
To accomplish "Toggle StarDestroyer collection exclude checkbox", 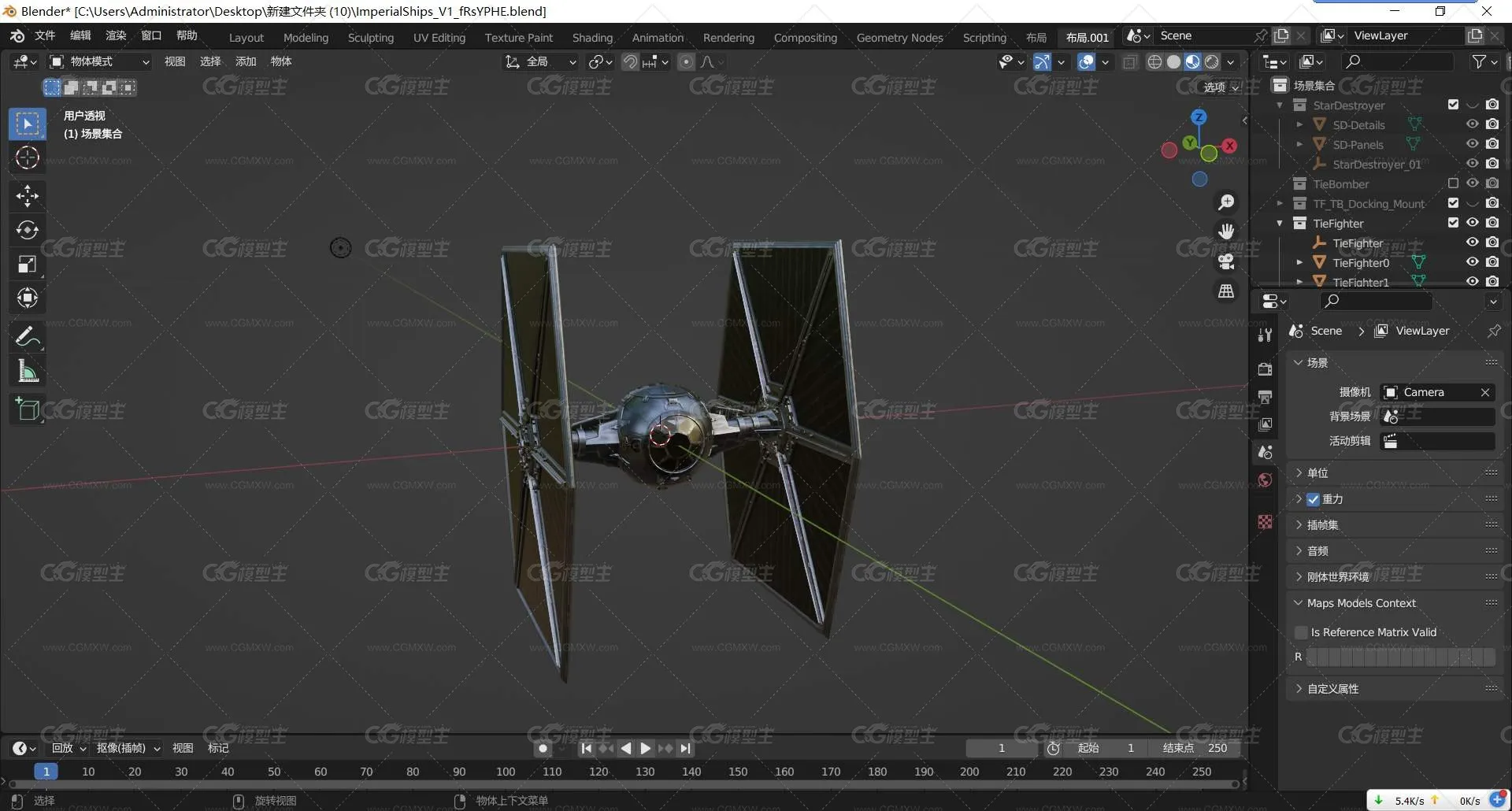I will tap(1453, 105).
